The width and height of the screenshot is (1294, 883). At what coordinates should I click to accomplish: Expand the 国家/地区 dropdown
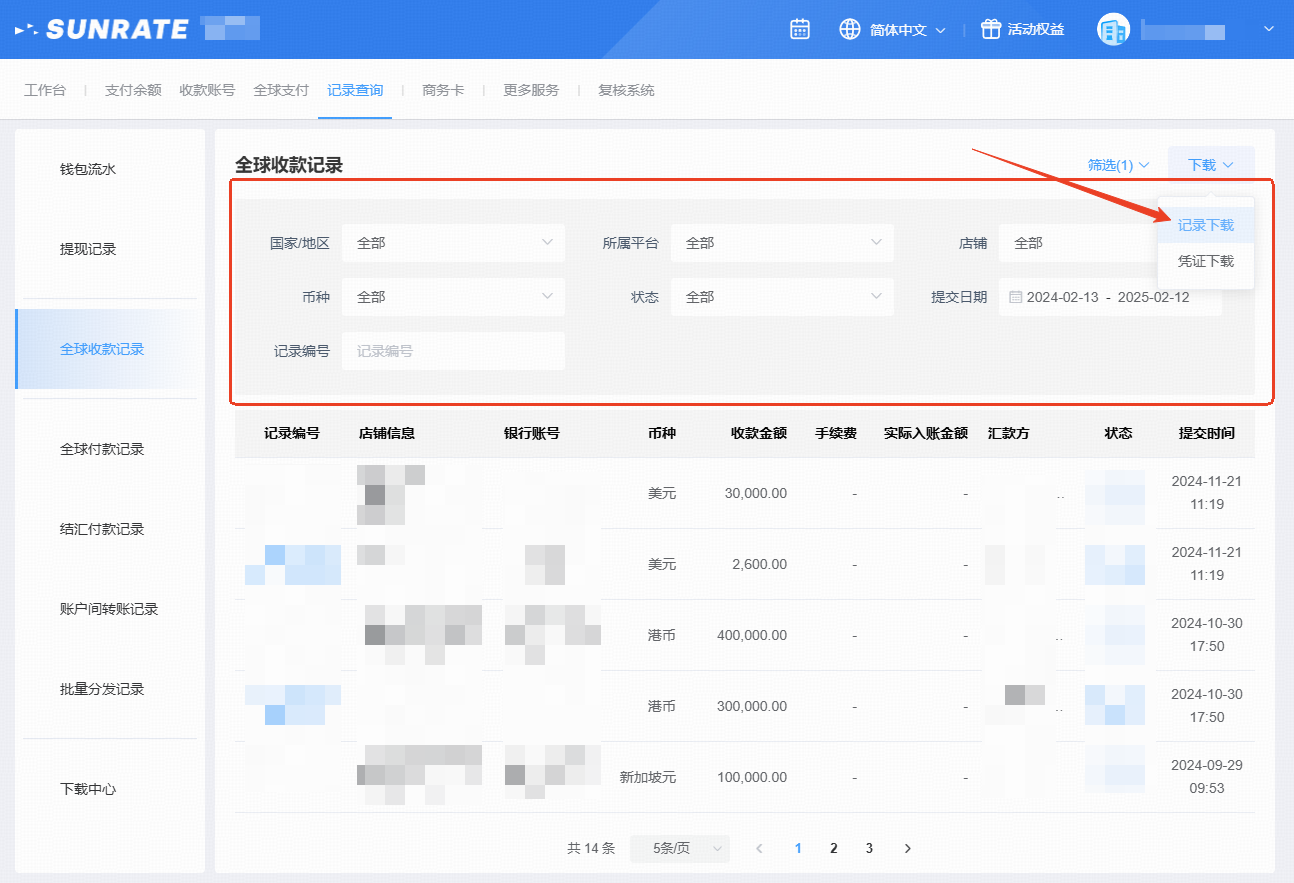point(453,243)
